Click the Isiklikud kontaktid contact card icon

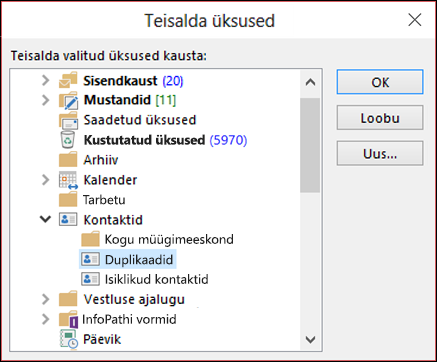point(90,279)
